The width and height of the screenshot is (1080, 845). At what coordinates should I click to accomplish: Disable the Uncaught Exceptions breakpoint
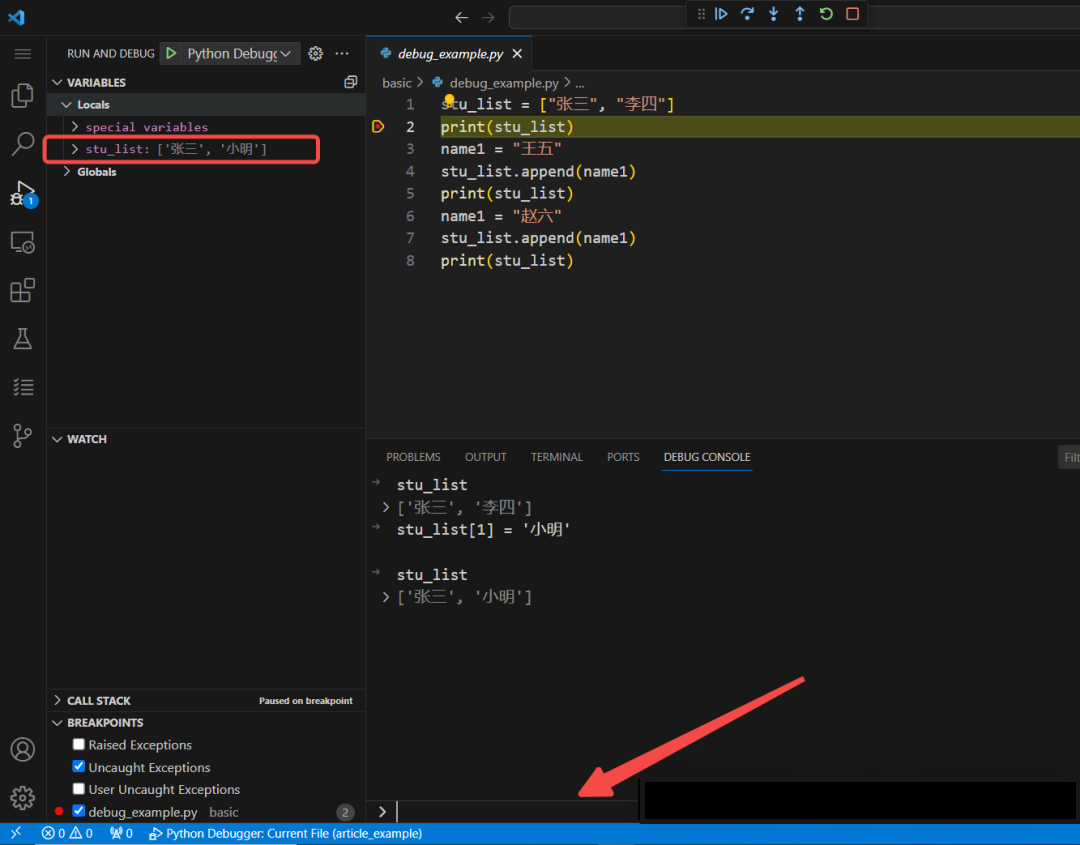click(x=78, y=767)
